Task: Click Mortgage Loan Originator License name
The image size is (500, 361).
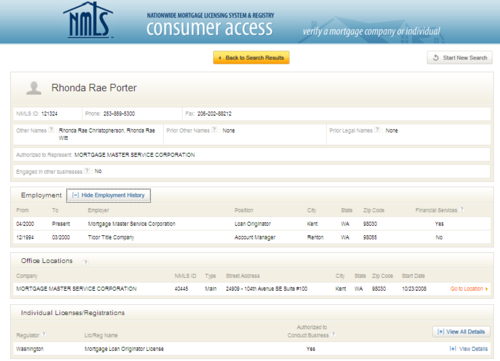Action: coord(124,349)
